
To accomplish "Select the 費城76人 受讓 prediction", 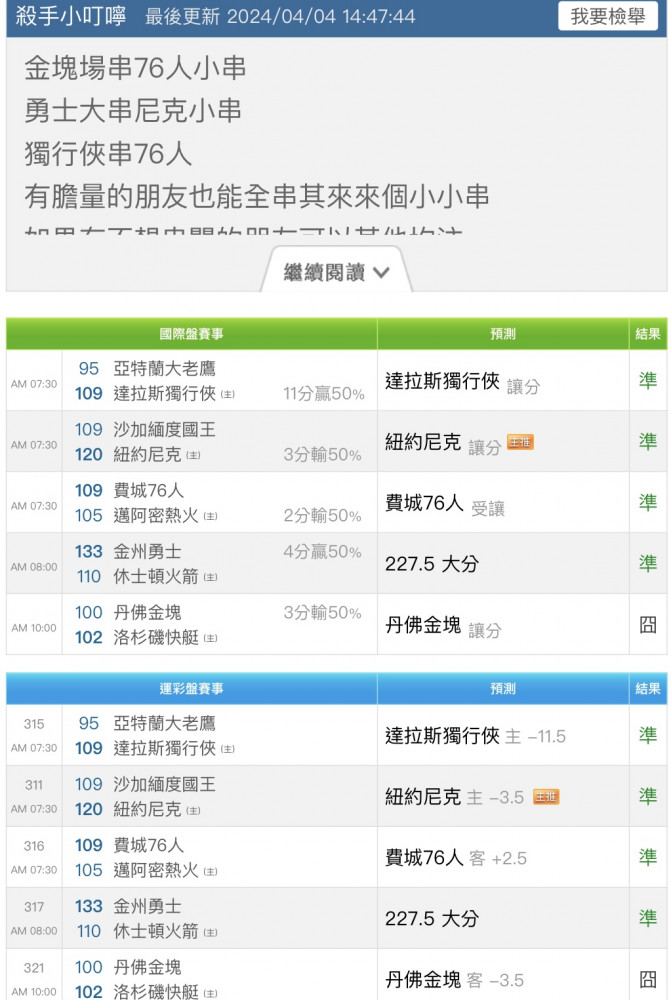I will (445, 504).
